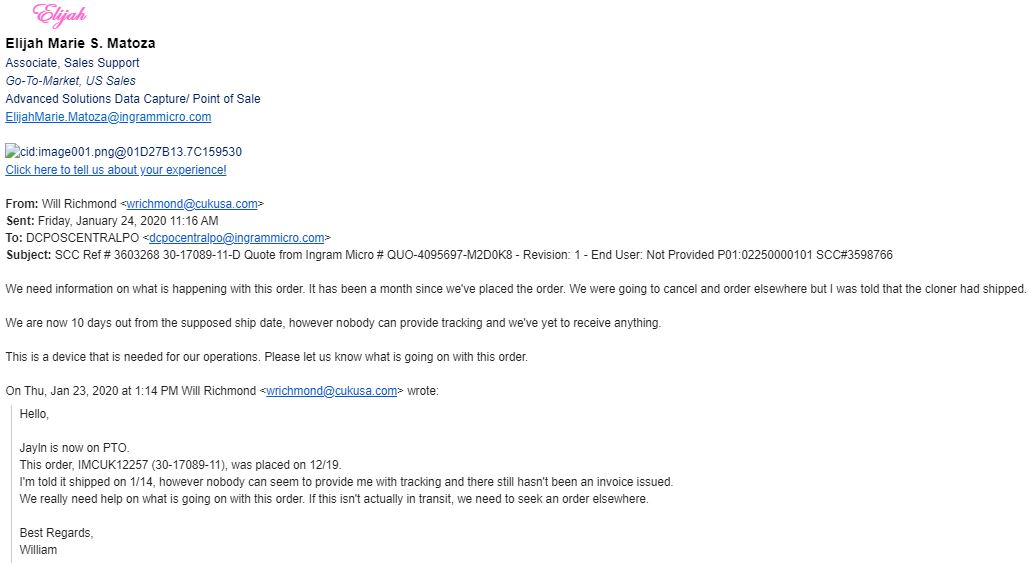The image size is (1030, 563).
Task: Click the dcpocentralpo@ingrammicro.com recipient address
Action: [236, 238]
